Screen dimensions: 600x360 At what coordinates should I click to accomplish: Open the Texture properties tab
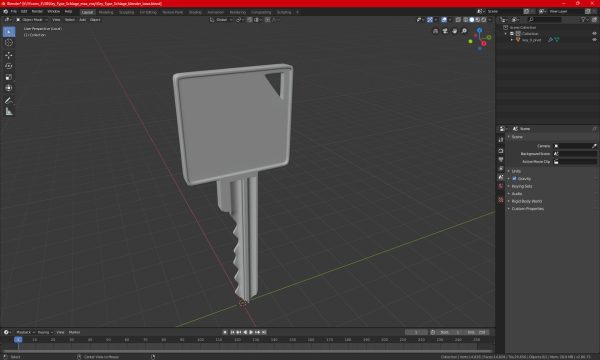(501, 200)
